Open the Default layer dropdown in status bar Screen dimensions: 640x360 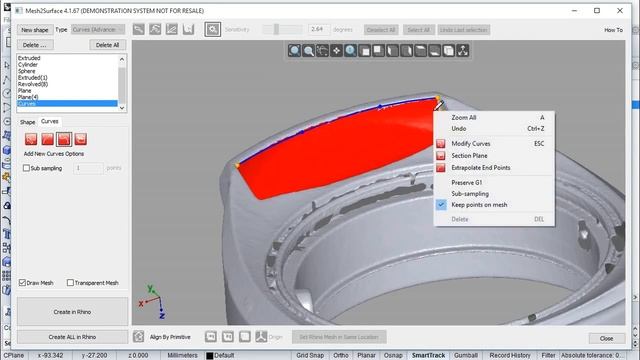(224, 356)
